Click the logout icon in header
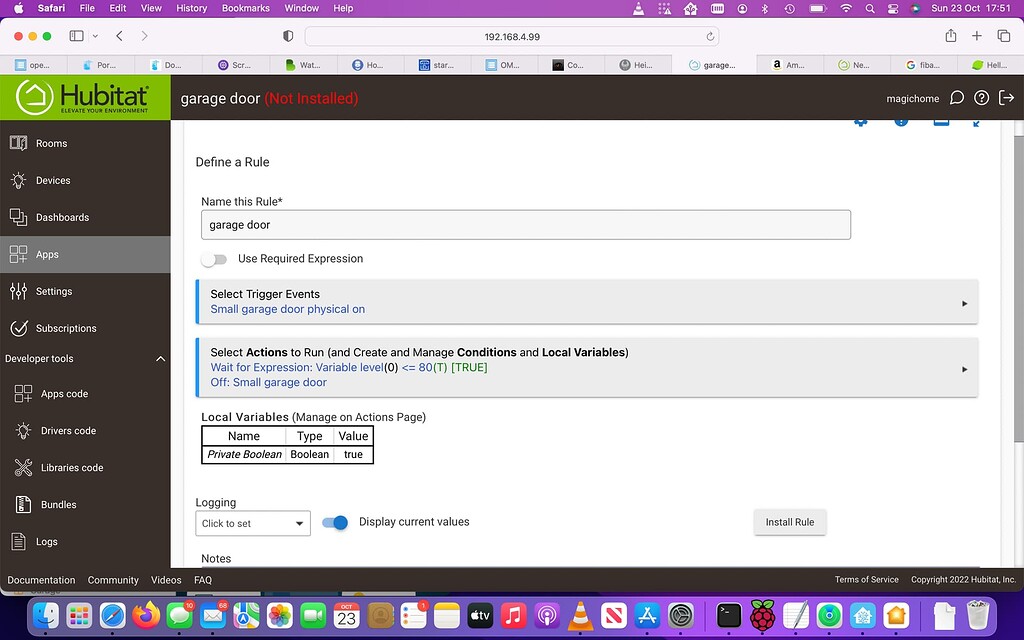This screenshot has height=640, width=1024. (1006, 98)
